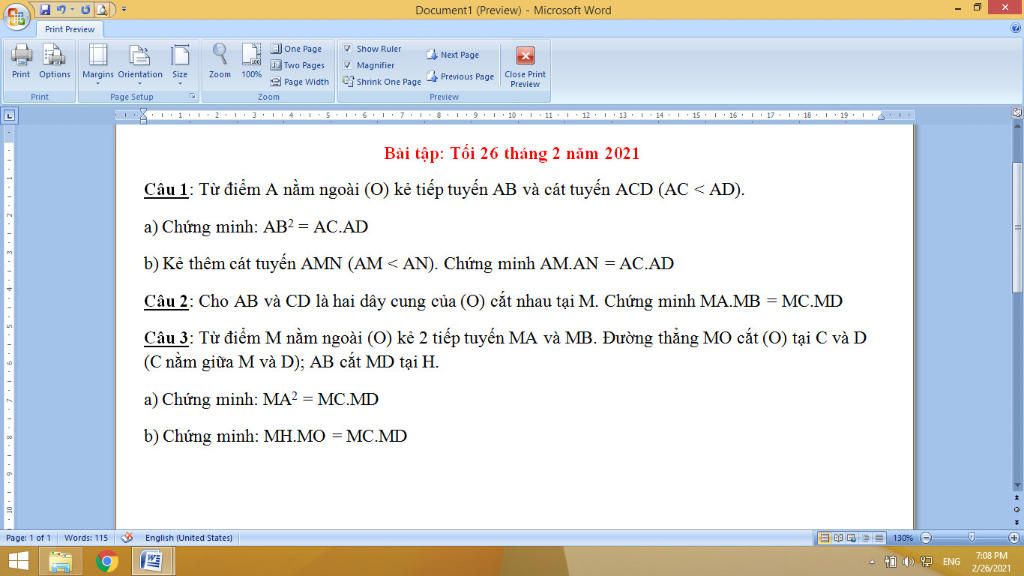Adjust the zoom slider handle

pos(971,537)
